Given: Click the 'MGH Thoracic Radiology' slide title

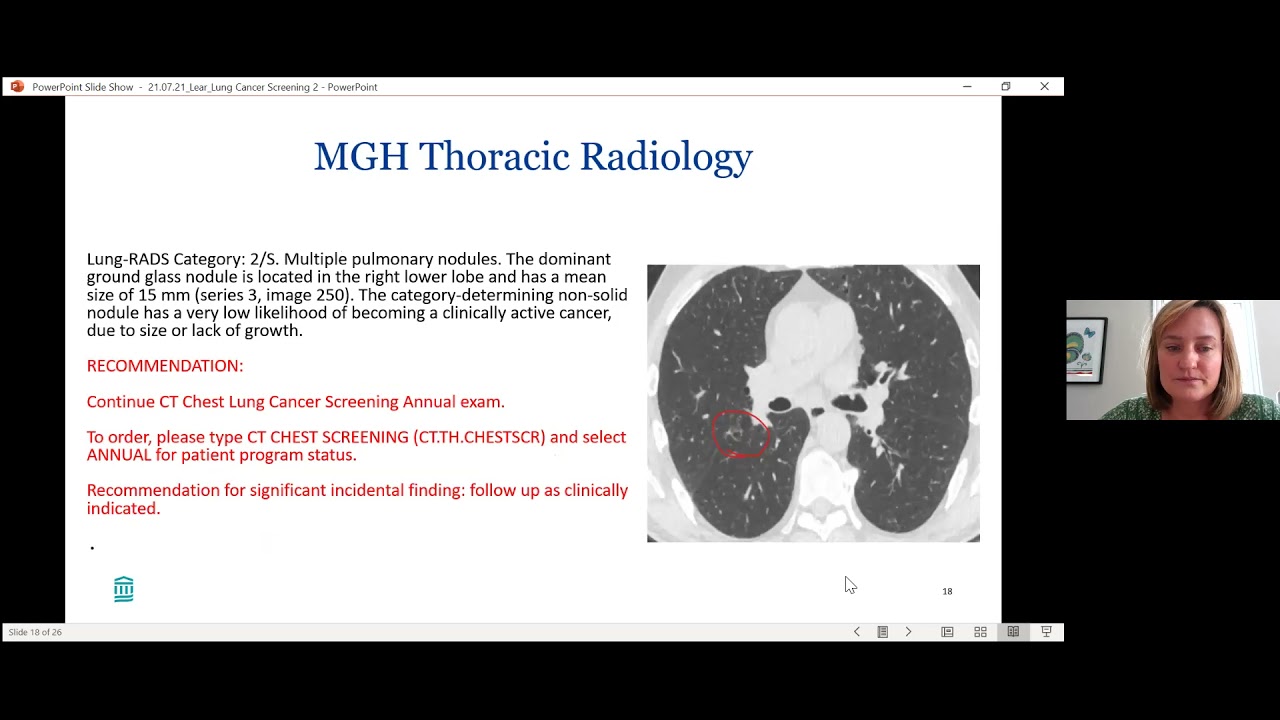Looking at the screenshot, I should click(533, 157).
